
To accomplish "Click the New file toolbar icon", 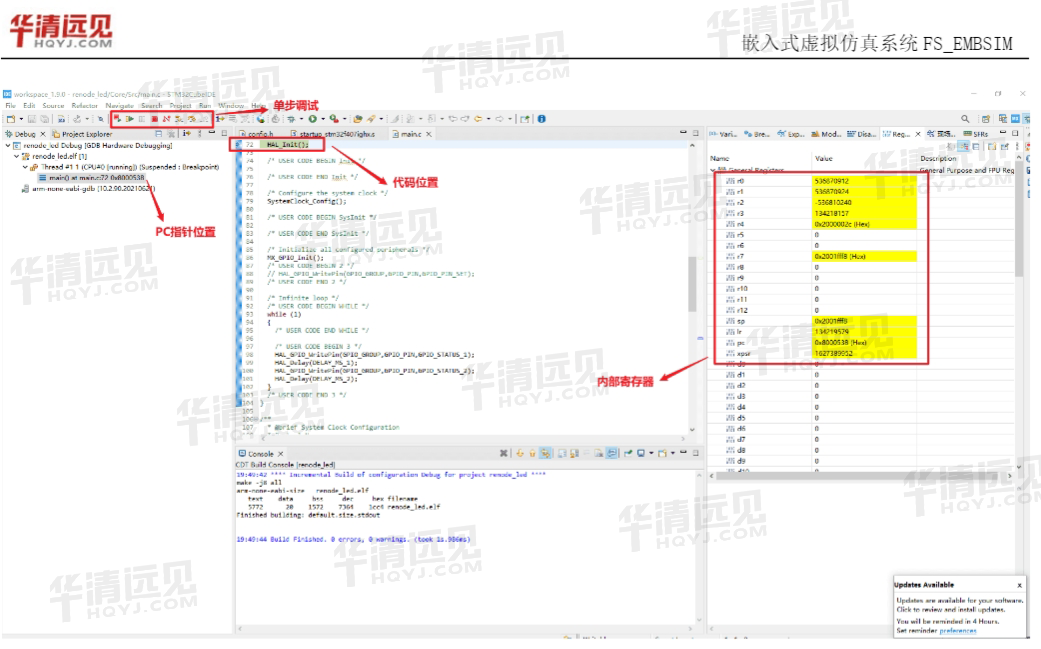I will (x=11, y=118).
